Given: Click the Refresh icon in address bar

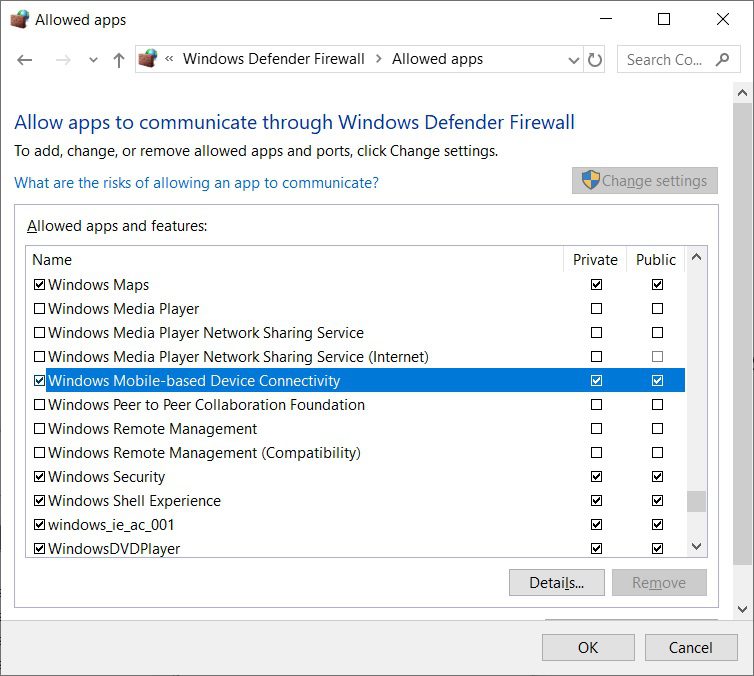Looking at the screenshot, I should pyautogui.click(x=595, y=60).
